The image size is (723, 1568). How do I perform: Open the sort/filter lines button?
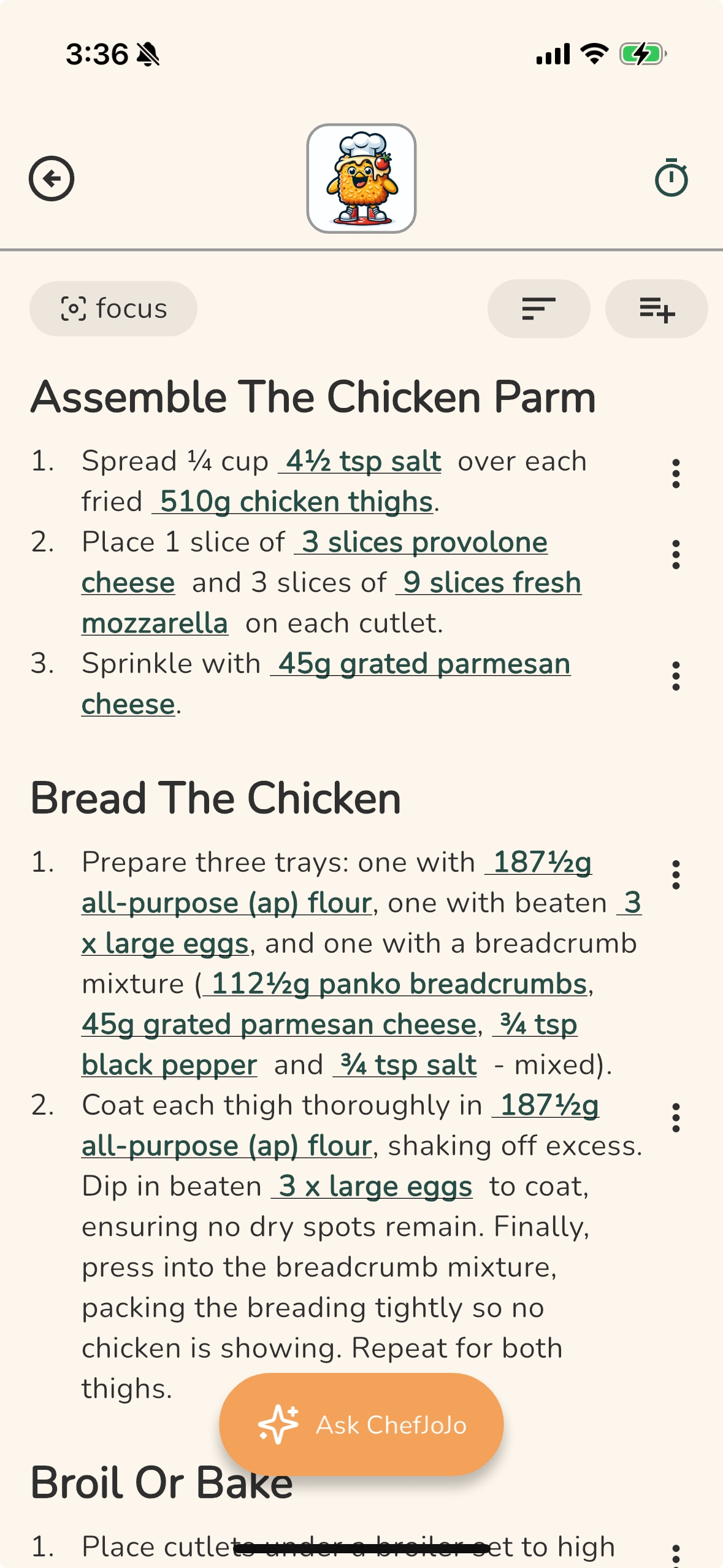(x=538, y=309)
